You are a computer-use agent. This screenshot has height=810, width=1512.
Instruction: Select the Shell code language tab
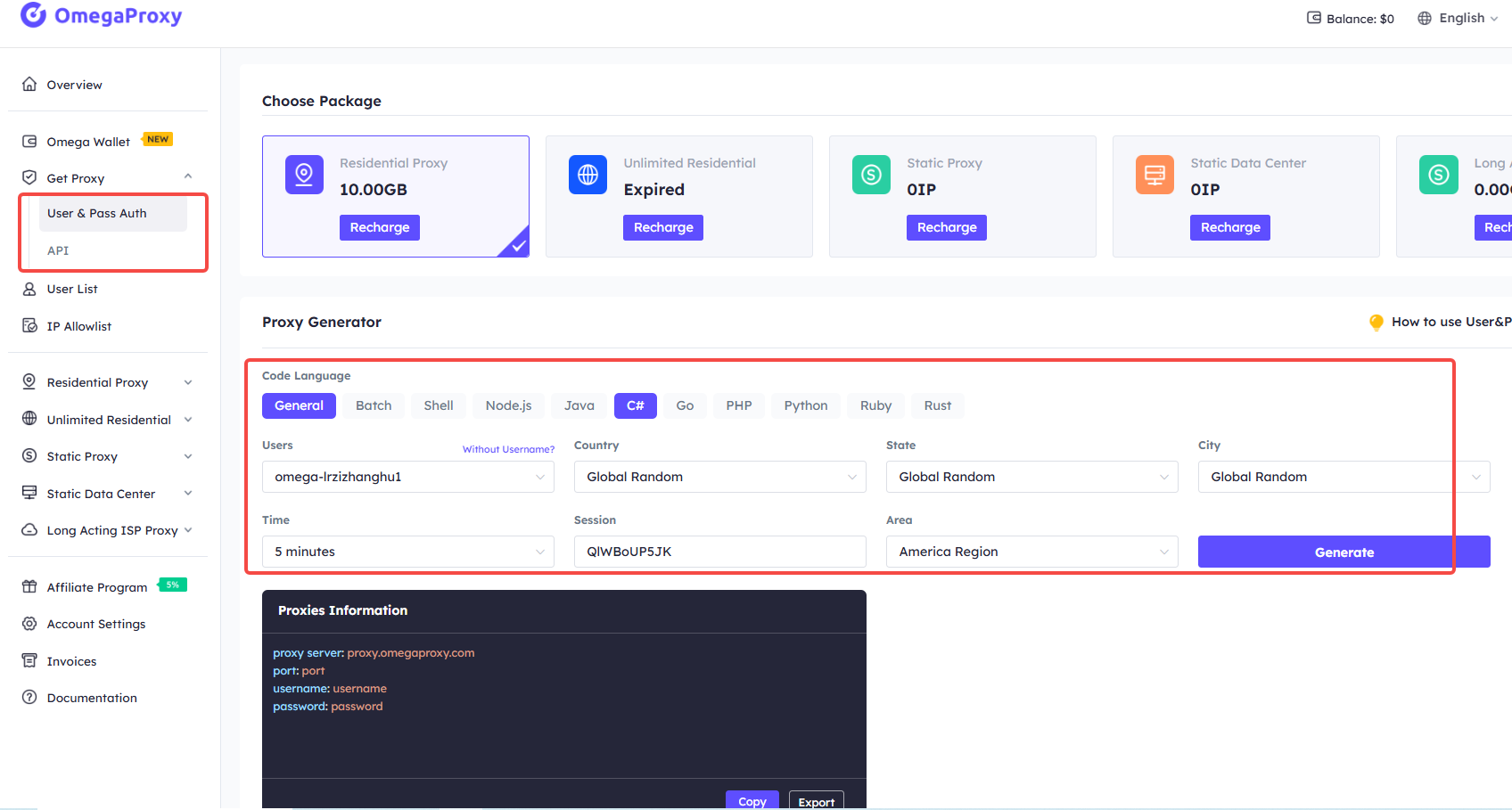coord(439,405)
